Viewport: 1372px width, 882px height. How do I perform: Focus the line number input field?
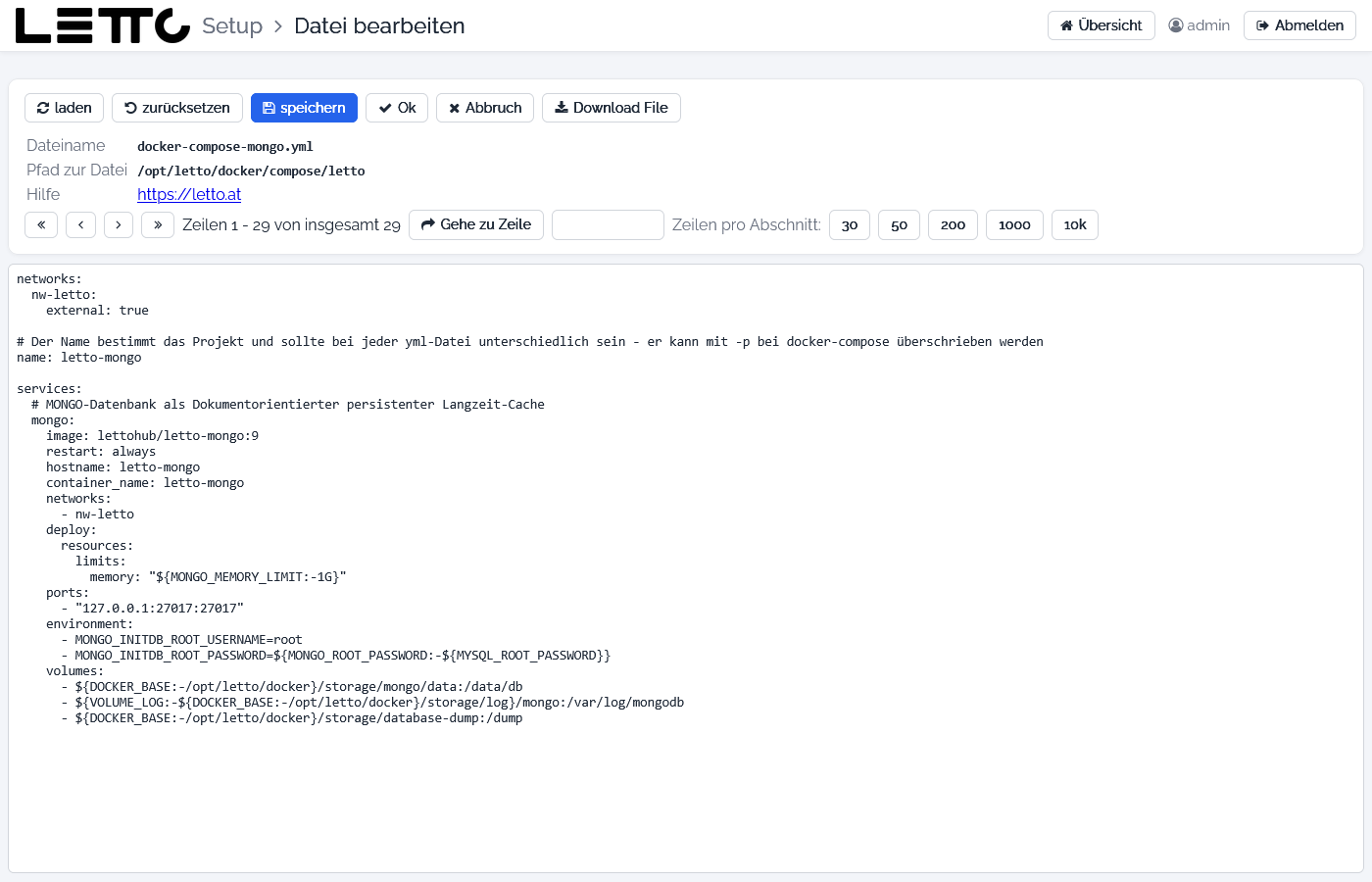(x=608, y=224)
